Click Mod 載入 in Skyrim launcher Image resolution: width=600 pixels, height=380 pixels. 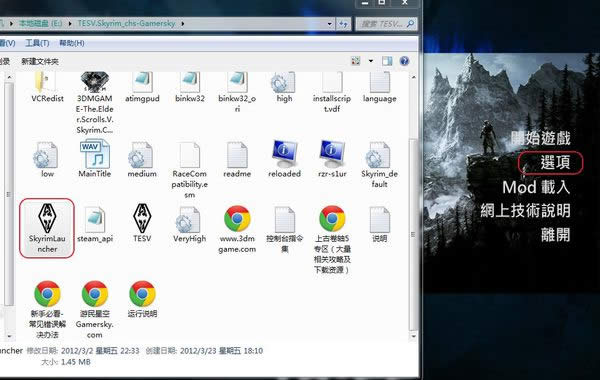click(x=536, y=188)
